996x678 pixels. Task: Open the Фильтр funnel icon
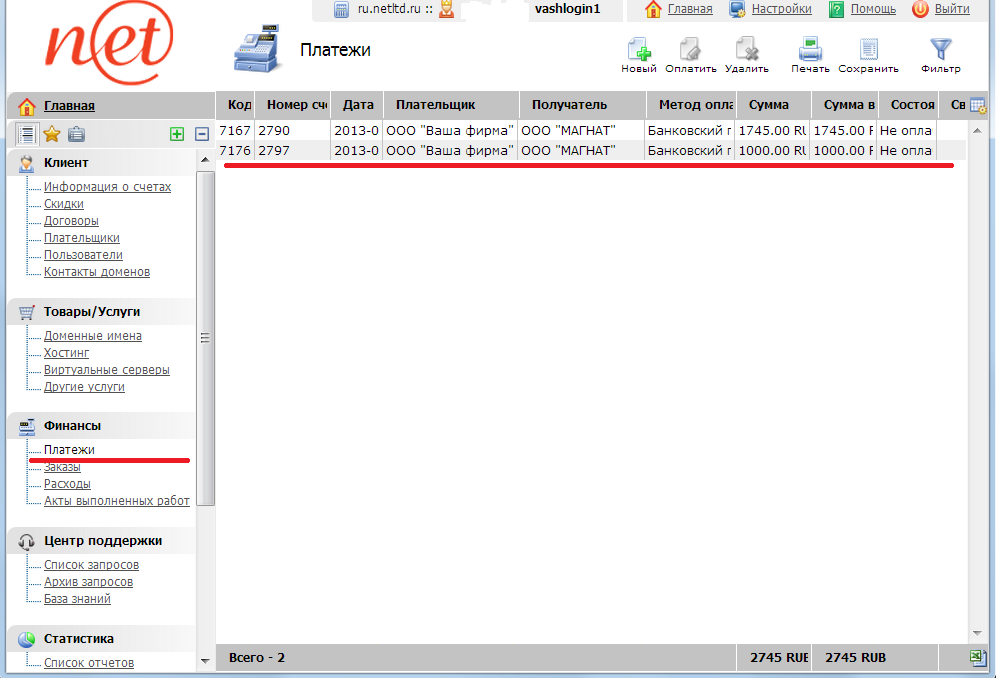(x=940, y=50)
